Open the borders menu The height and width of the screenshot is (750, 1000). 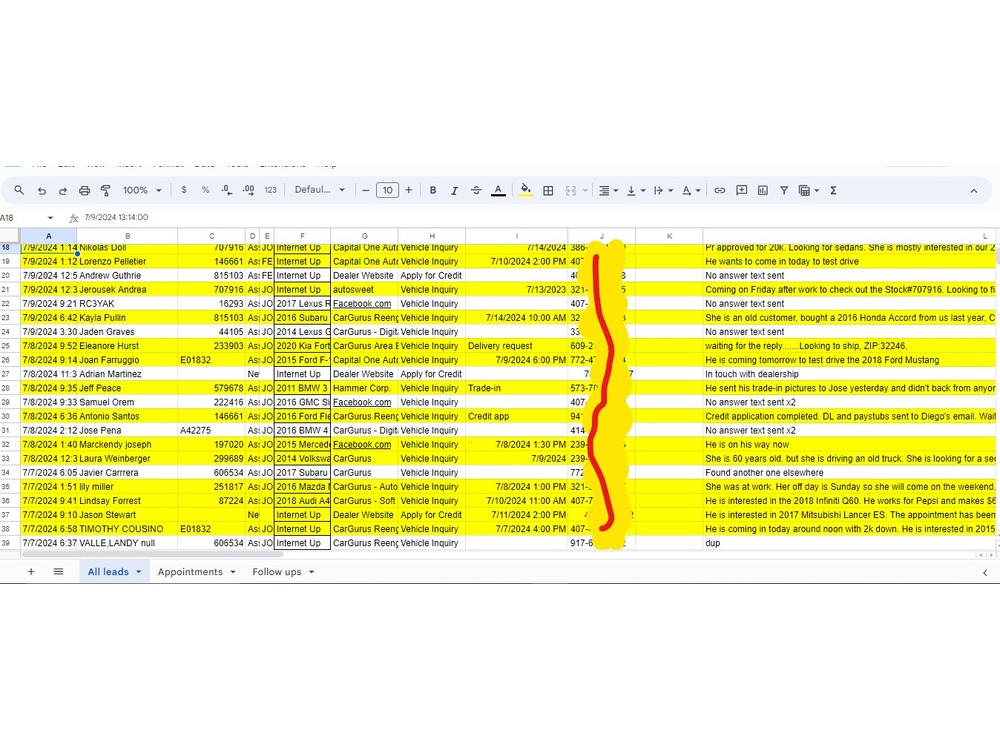pos(548,190)
